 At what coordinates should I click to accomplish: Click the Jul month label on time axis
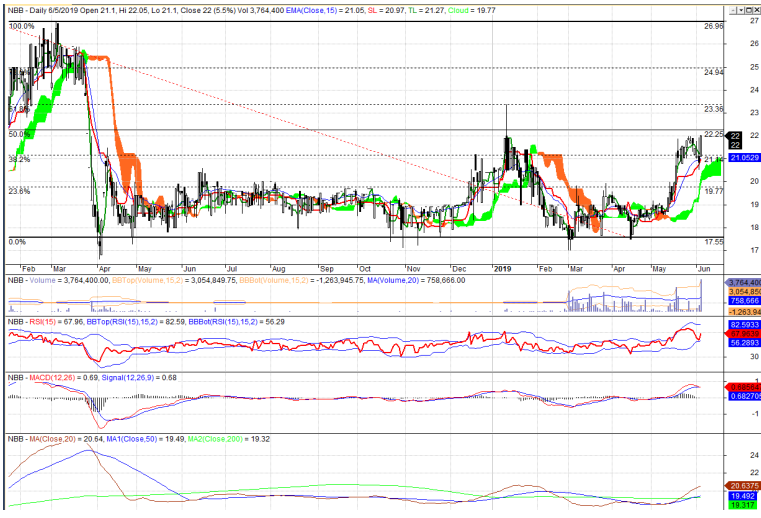click(x=232, y=268)
